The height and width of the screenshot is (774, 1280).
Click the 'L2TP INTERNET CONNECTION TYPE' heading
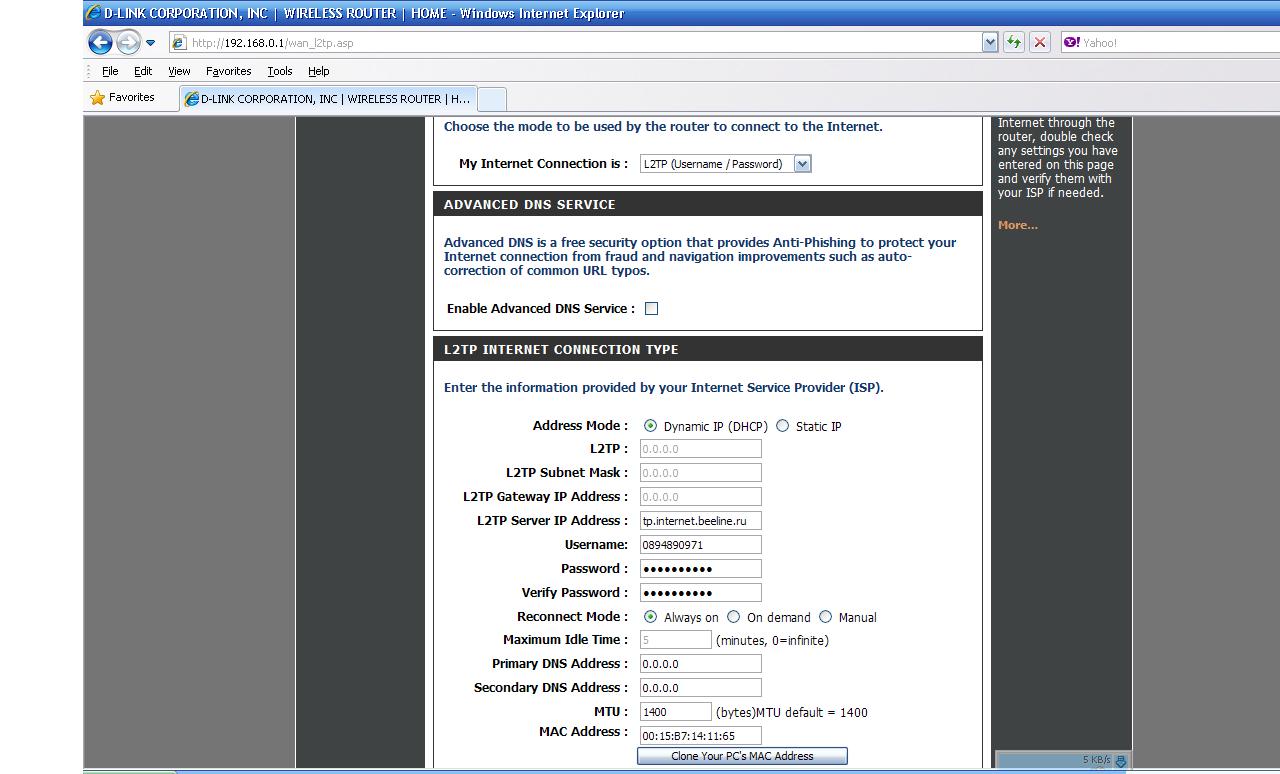point(561,349)
